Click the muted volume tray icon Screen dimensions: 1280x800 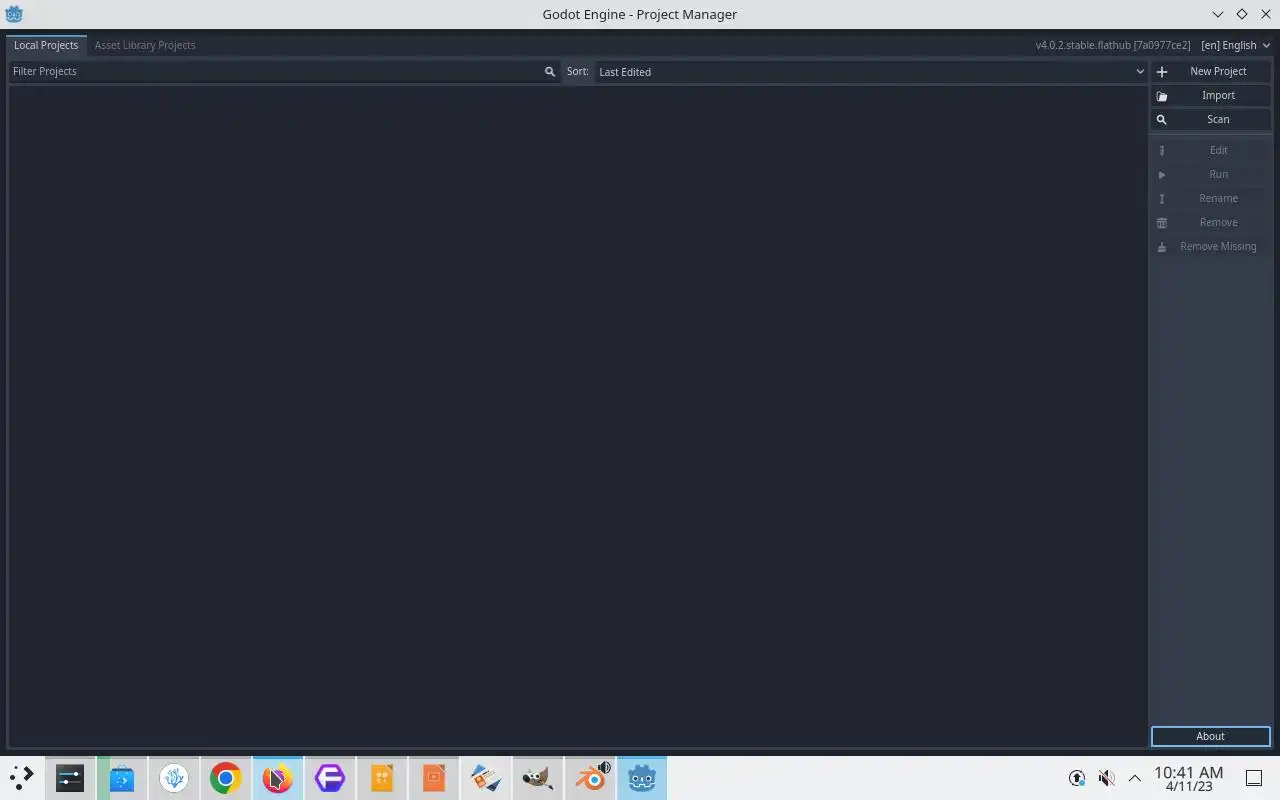pyautogui.click(x=1106, y=778)
